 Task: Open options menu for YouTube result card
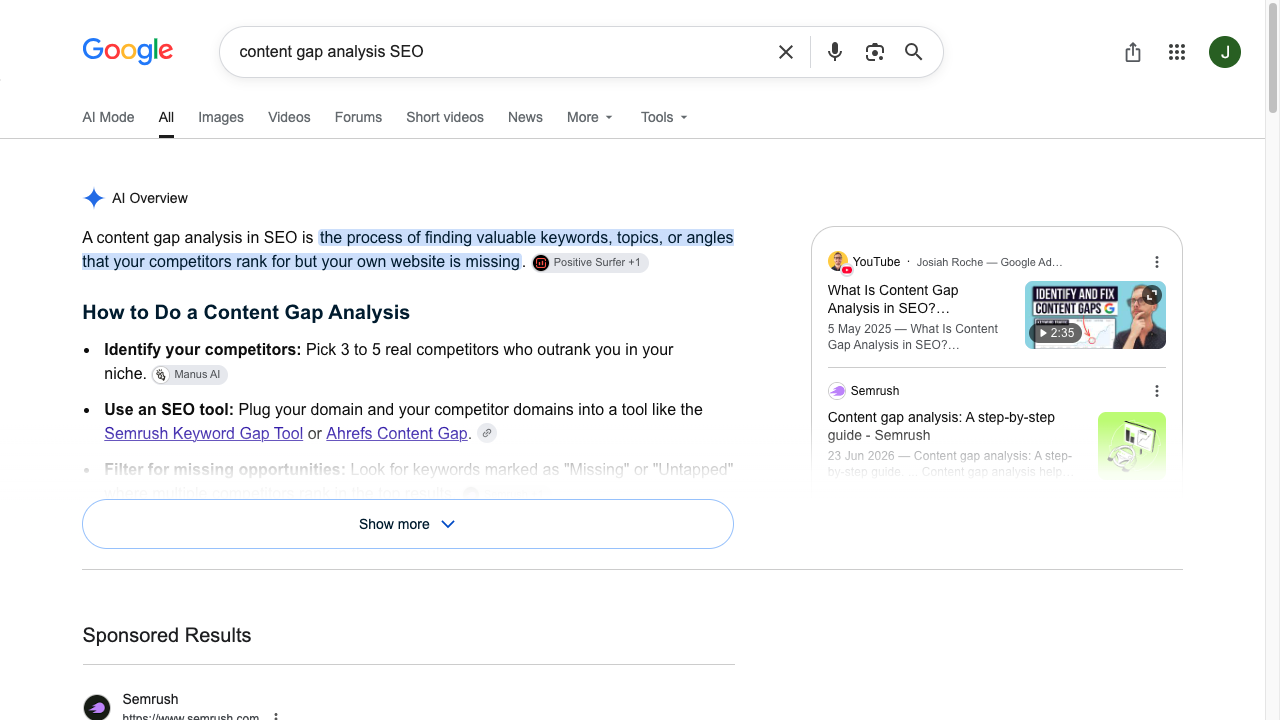[1157, 262]
